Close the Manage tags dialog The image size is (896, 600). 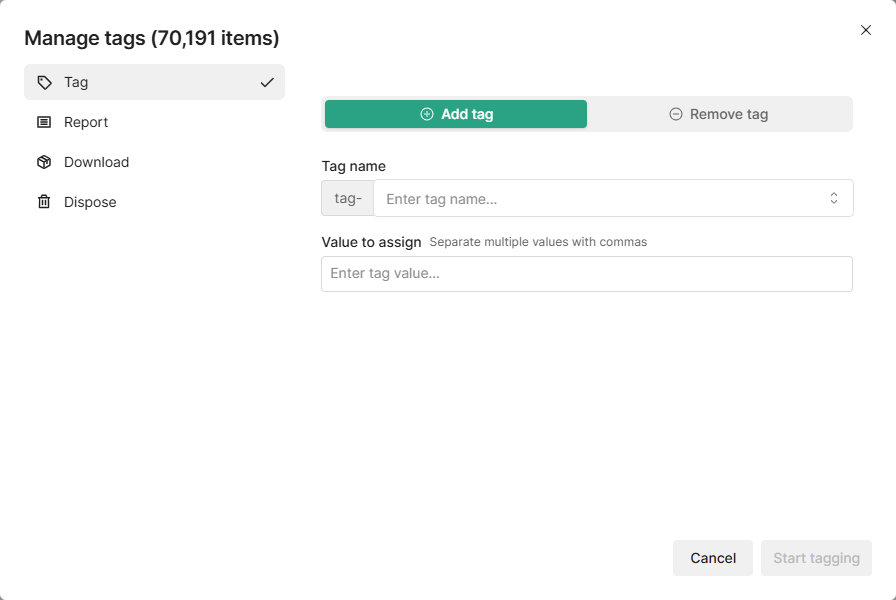866,30
